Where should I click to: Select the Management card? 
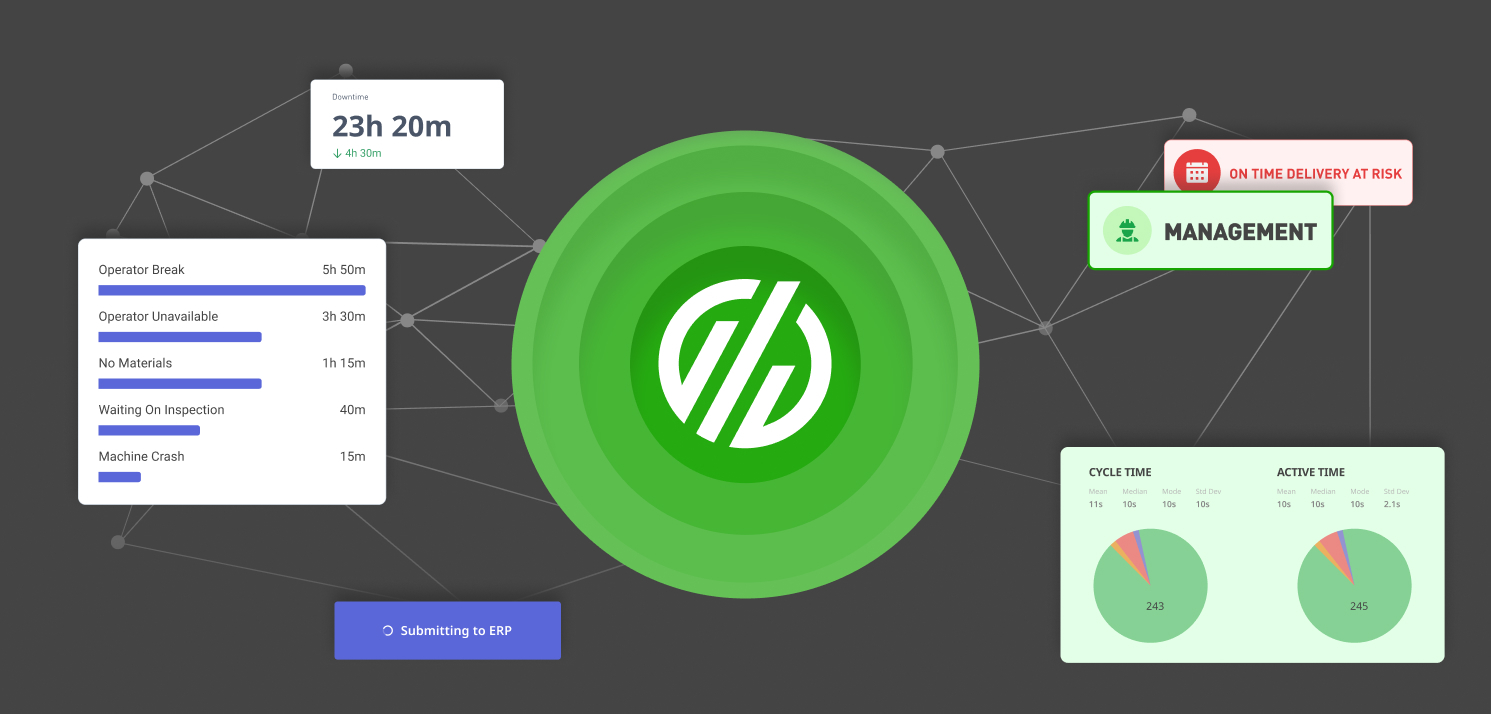1210,231
